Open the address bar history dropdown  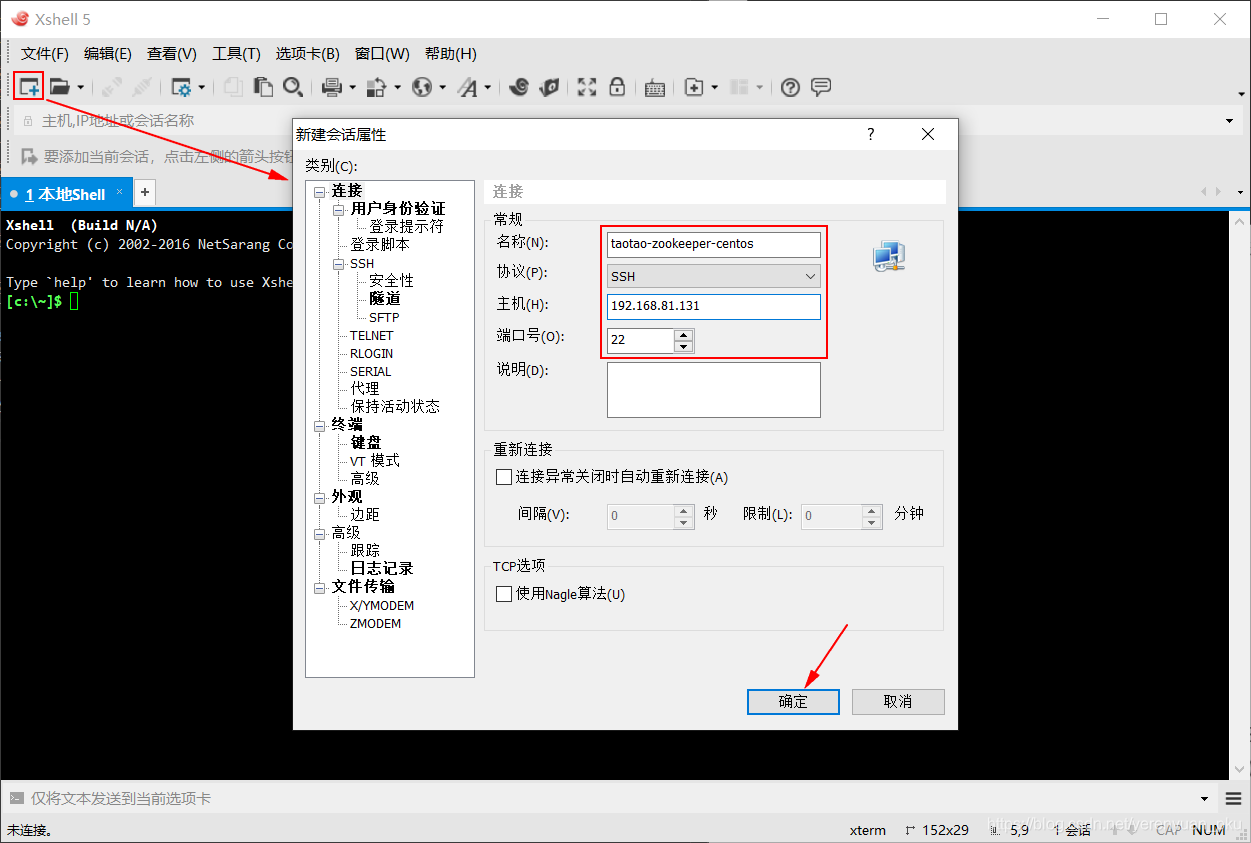(x=1229, y=121)
